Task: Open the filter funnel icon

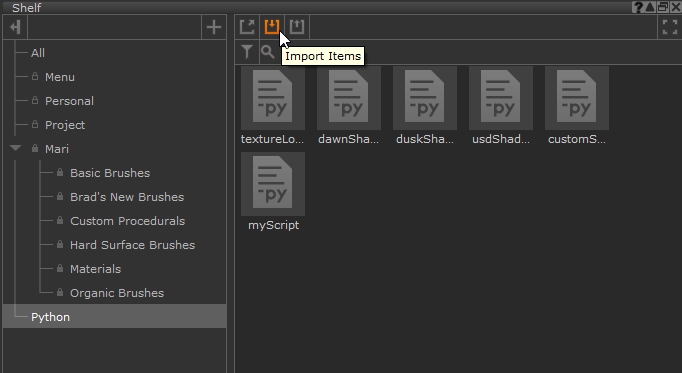Action: [247, 52]
